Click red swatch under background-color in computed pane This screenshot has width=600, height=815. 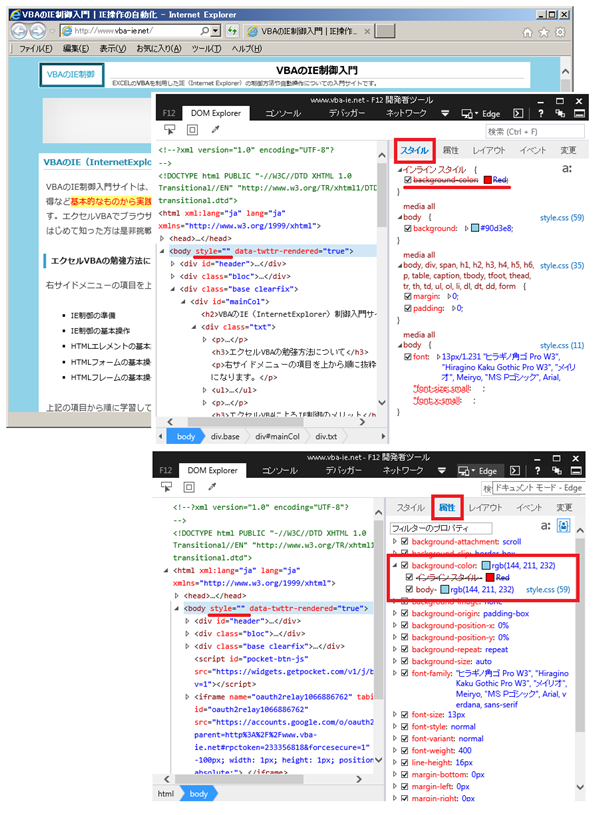coord(490,577)
